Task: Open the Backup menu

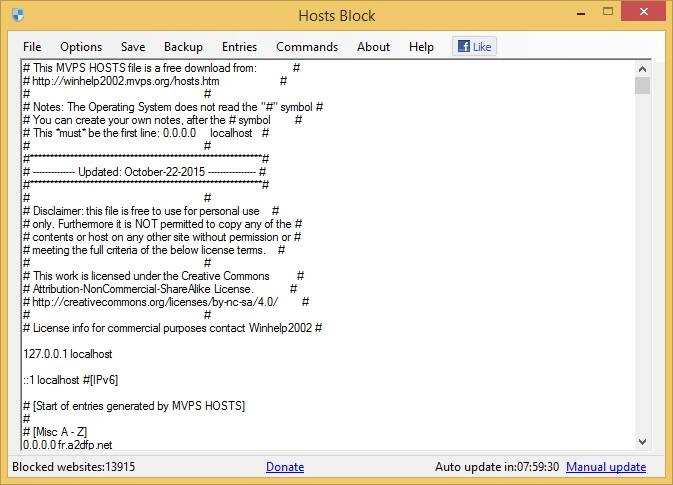Action: pos(183,47)
